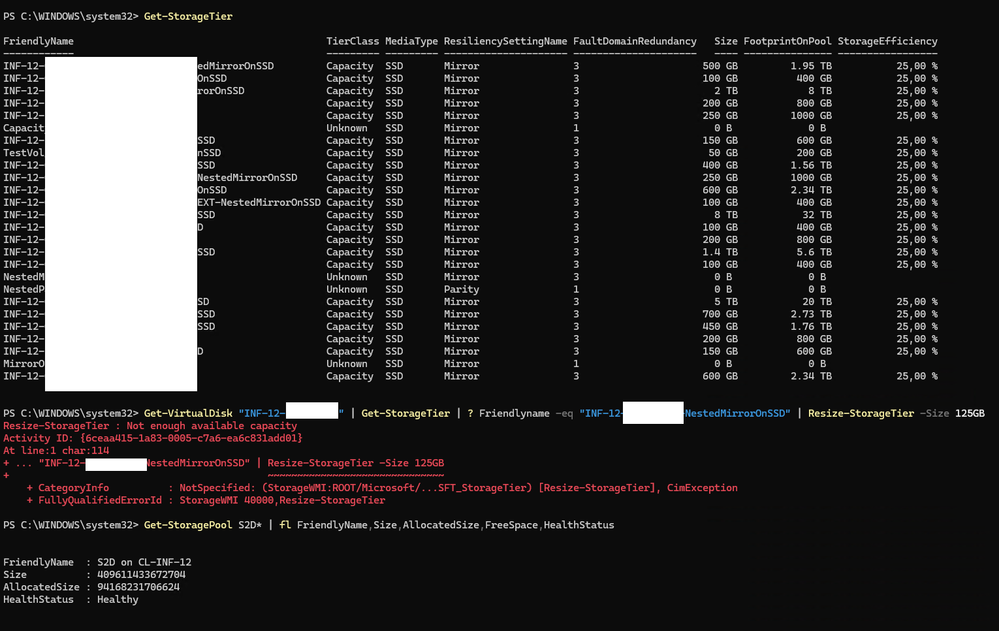This screenshot has height=631, width=999.
Task: Select the 1.56 TB footprint value
Action: pos(810,166)
